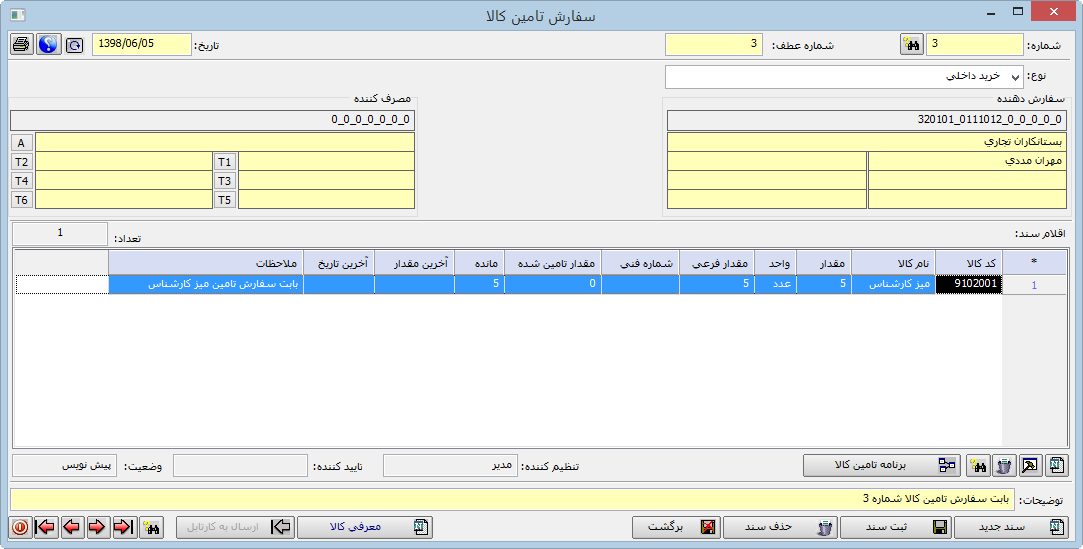
Task: Click the مقدار تامین شده column header
Action: coord(553,263)
